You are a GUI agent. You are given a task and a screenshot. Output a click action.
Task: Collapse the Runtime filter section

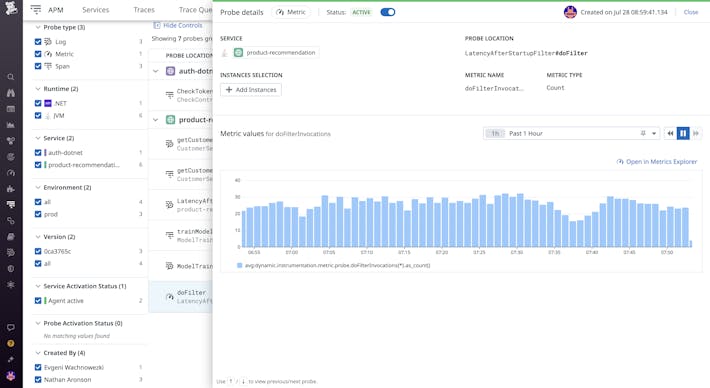click(38, 89)
